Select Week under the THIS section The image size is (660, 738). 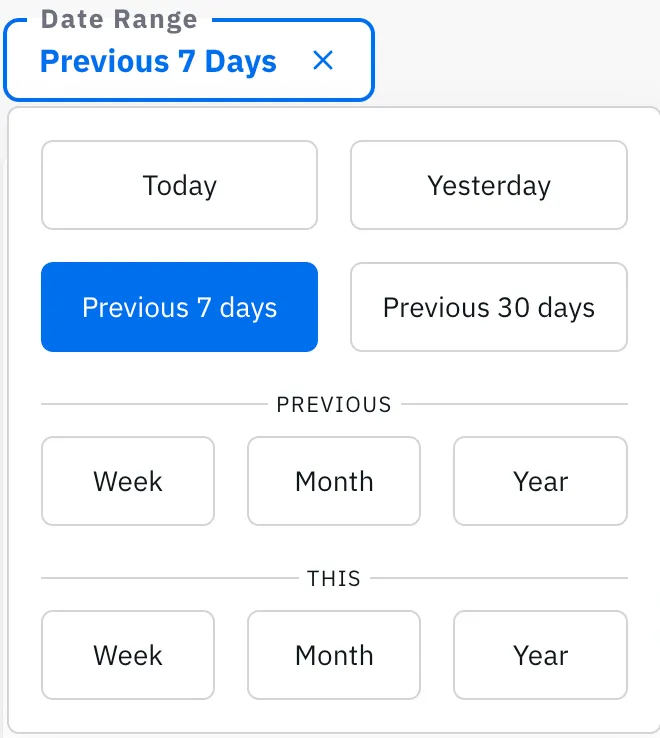tap(128, 655)
